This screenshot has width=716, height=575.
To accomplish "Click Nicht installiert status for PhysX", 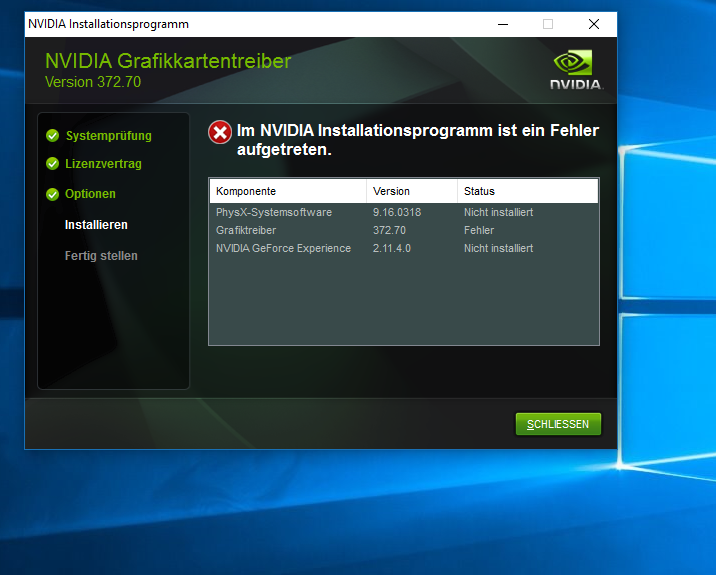I will (499, 212).
